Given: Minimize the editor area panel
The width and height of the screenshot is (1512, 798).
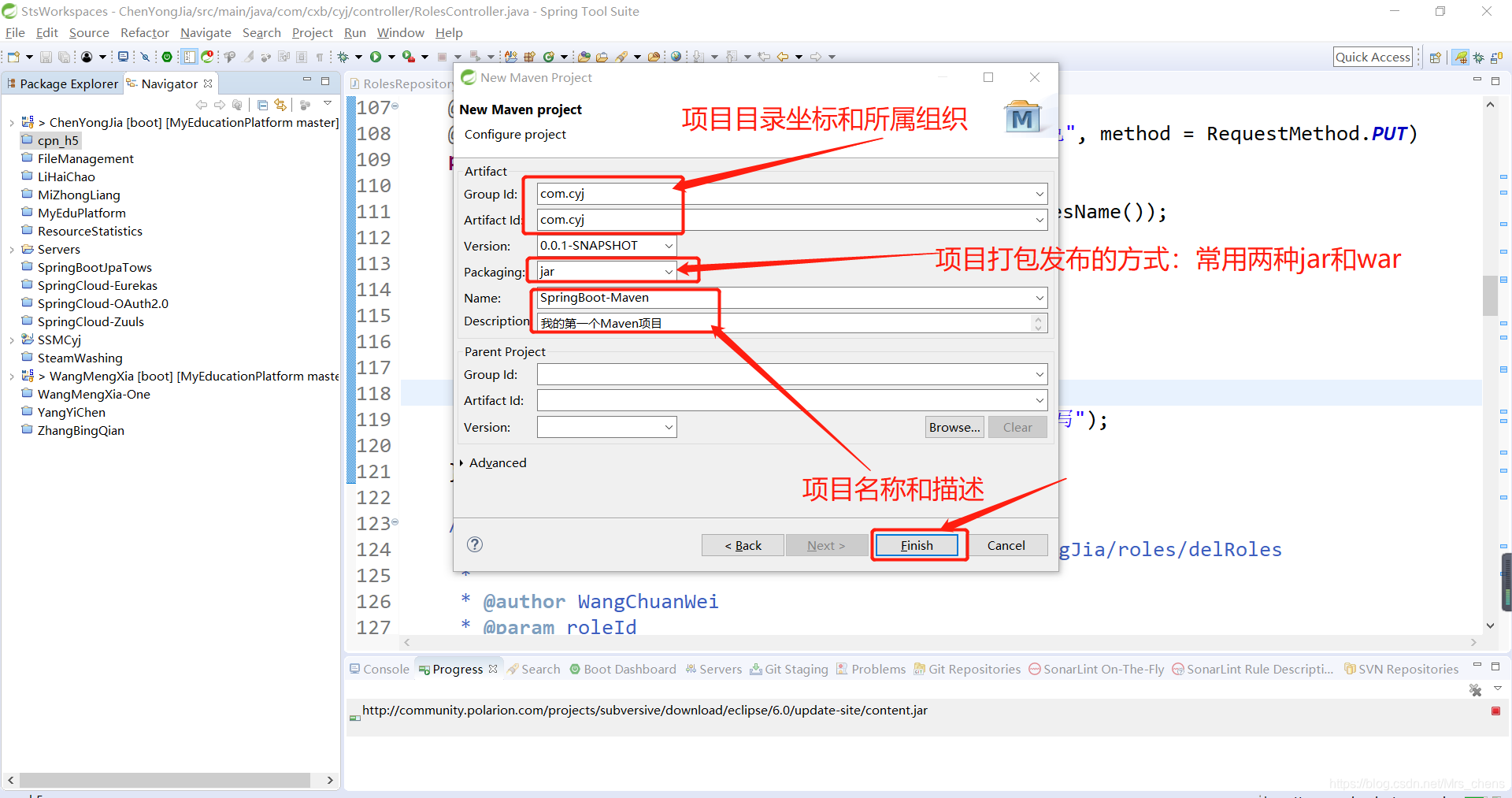Looking at the screenshot, I should click(1477, 80).
